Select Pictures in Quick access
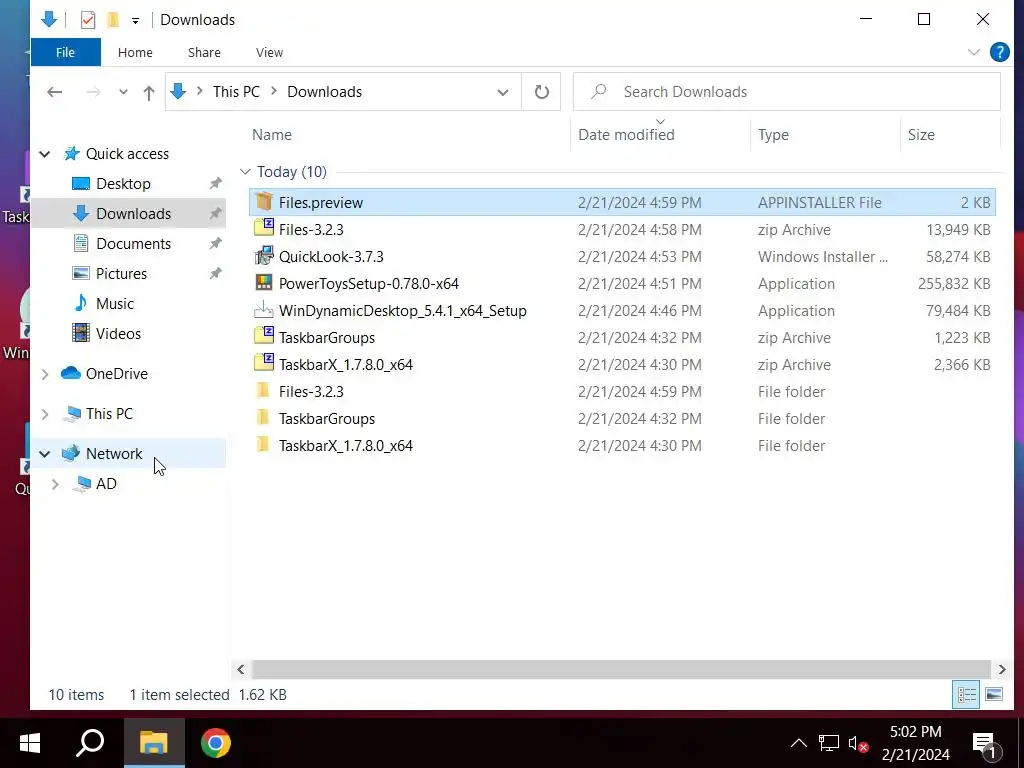The width and height of the screenshot is (1024, 768). (x=121, y=274)
